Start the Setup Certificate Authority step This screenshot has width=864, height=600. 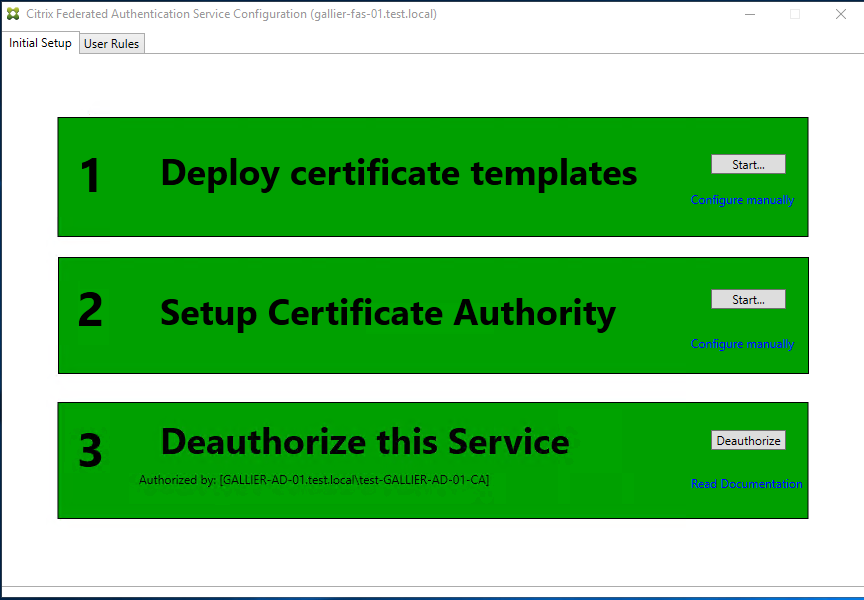pos(748,299)
